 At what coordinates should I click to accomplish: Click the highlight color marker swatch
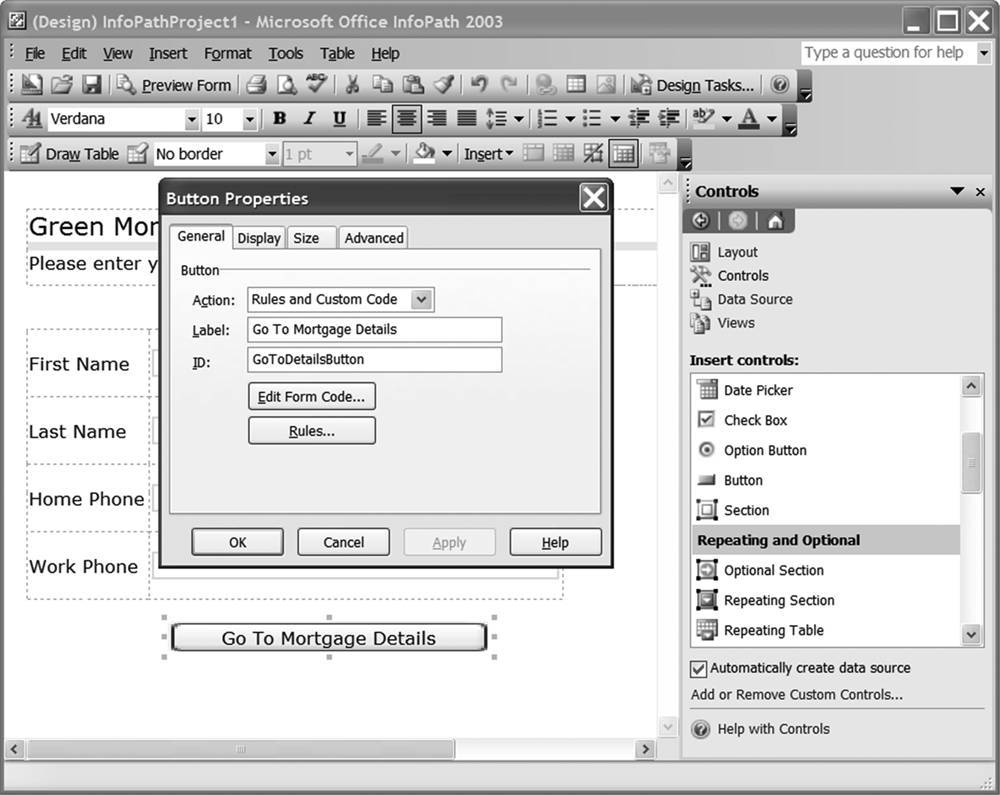[703, 119]
